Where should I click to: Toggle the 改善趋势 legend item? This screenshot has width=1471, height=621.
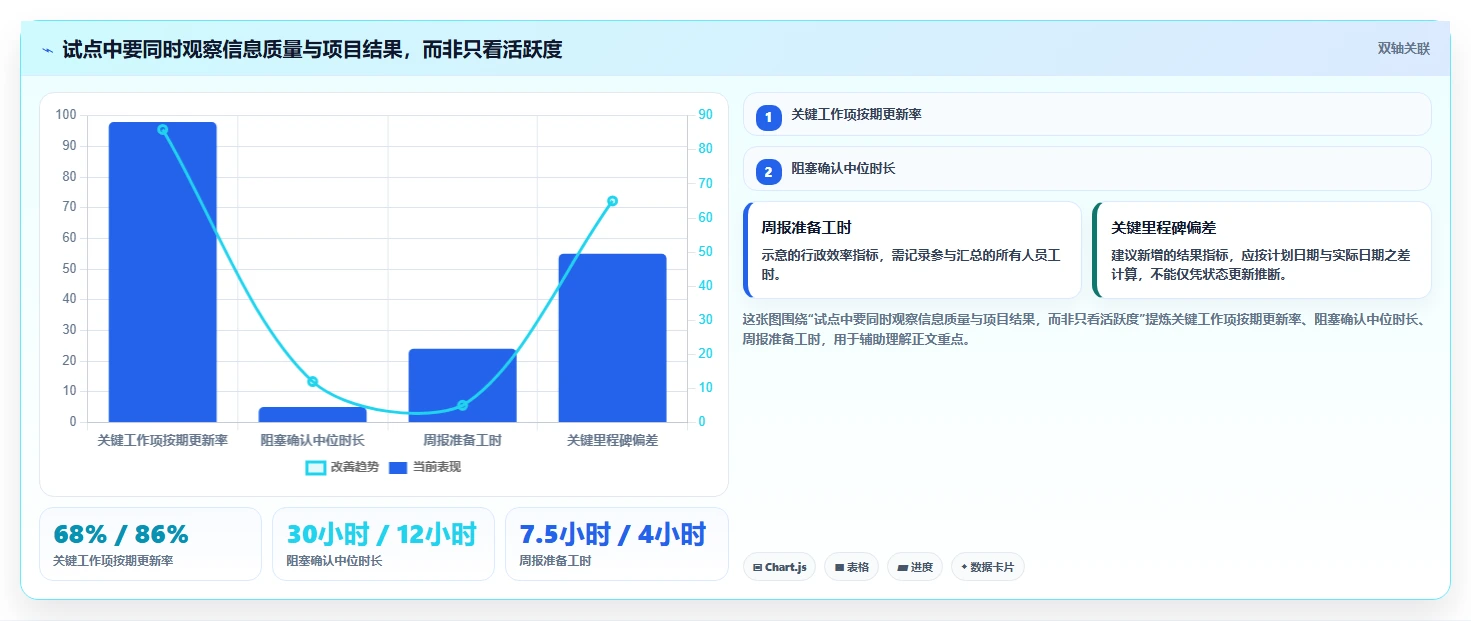tap(342, 467)
